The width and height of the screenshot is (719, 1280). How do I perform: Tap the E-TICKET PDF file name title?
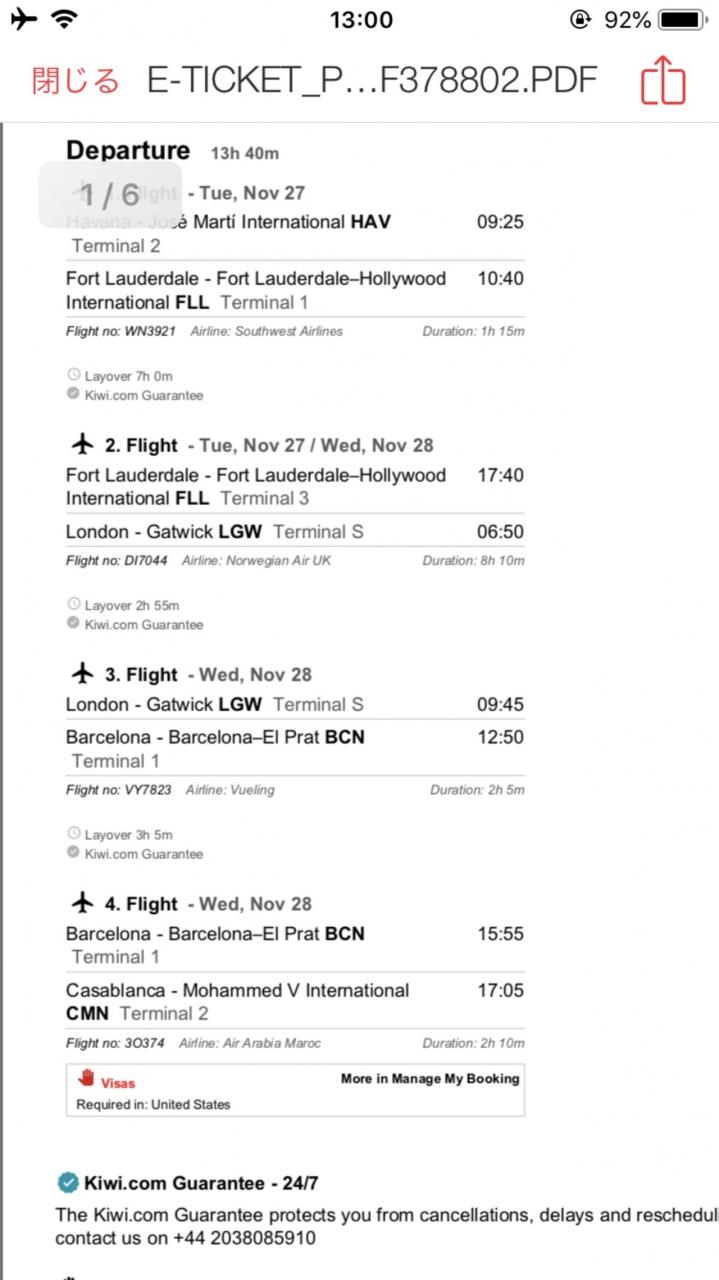point(372,80)
